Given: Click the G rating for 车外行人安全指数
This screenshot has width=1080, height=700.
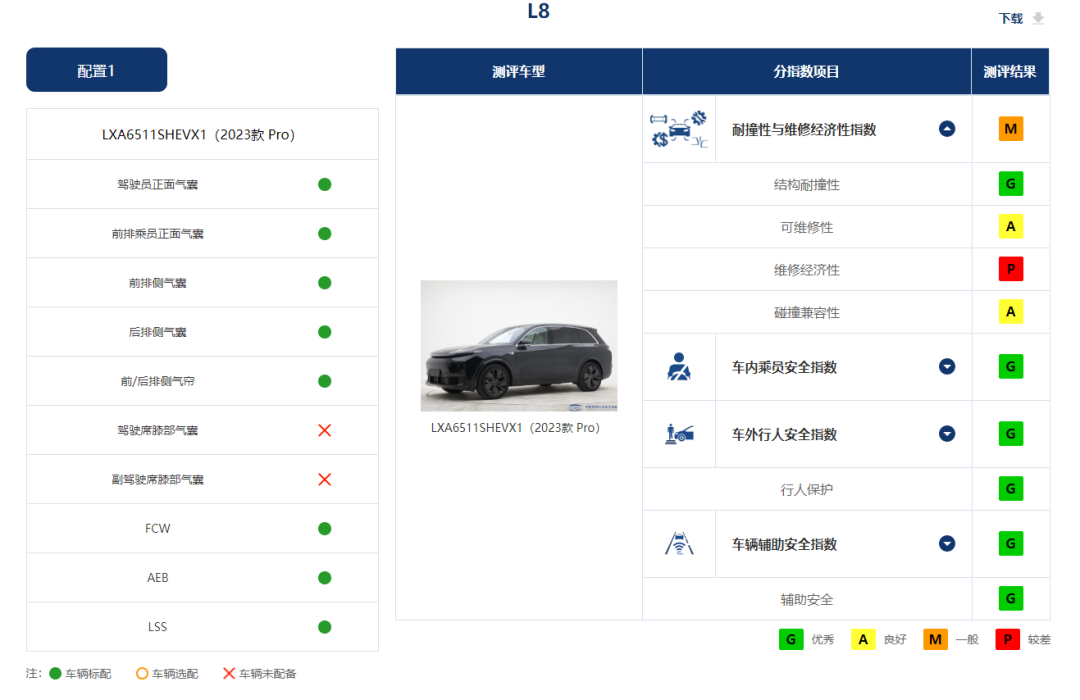Looking at the screenshot, I should [x=1010, y=434].
